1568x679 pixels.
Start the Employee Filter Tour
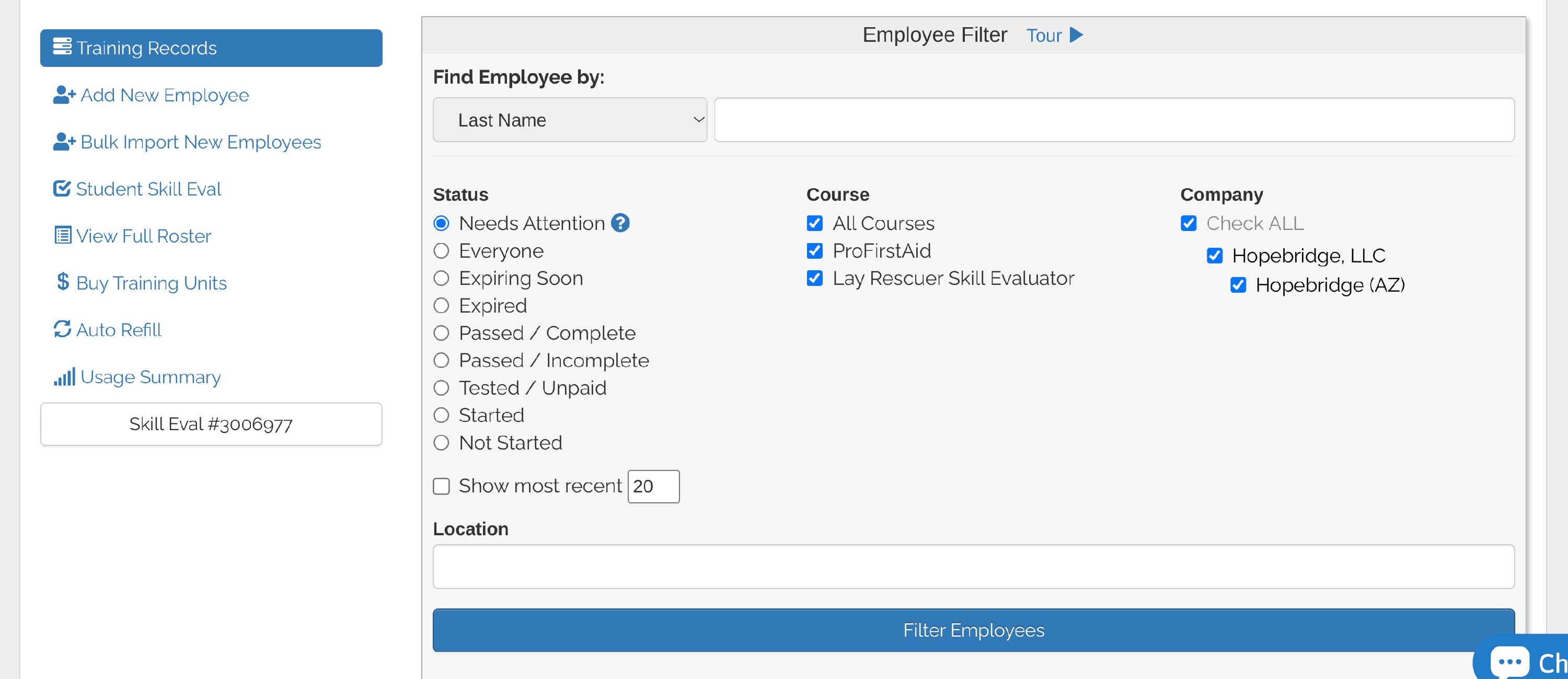1054,36
